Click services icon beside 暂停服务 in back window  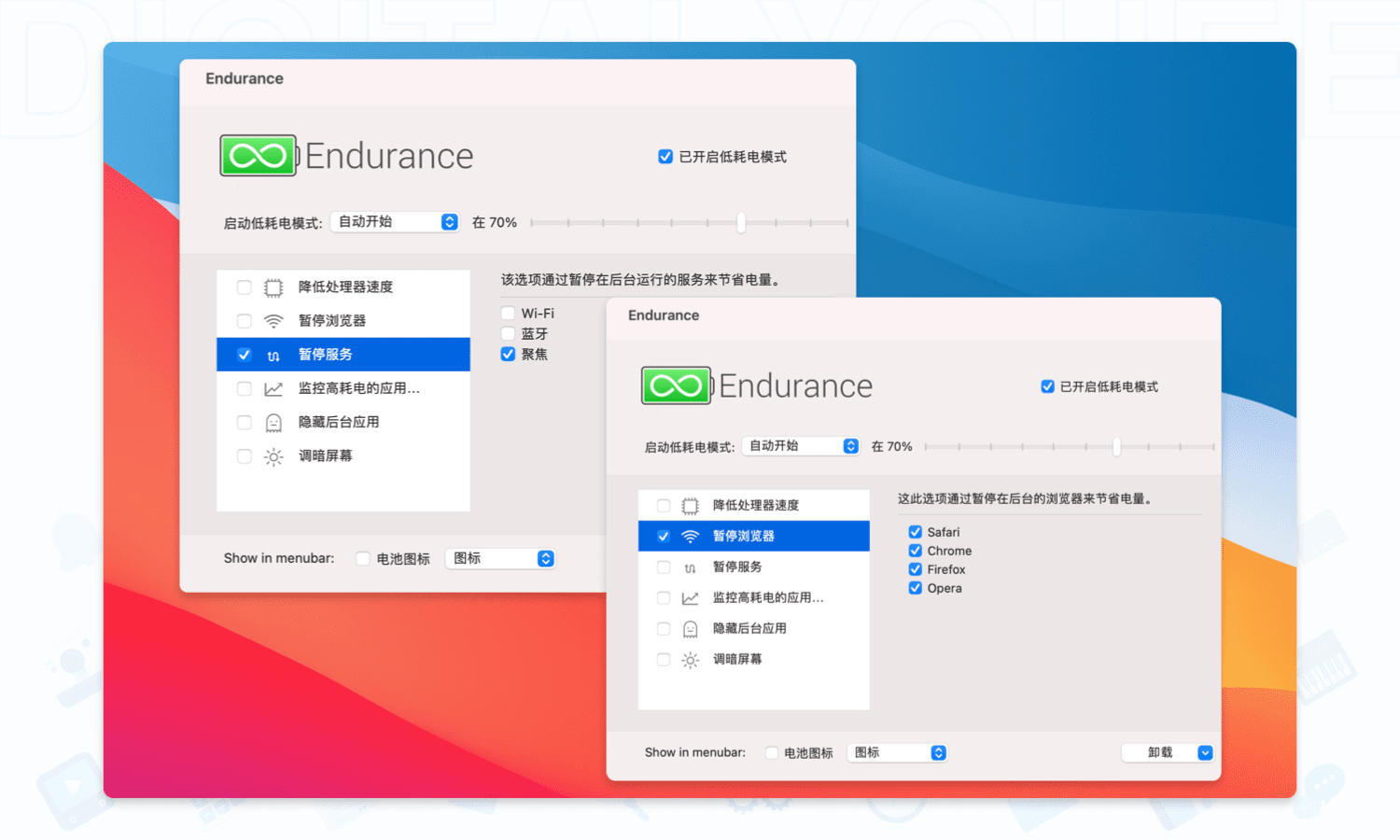pos(273,356)
